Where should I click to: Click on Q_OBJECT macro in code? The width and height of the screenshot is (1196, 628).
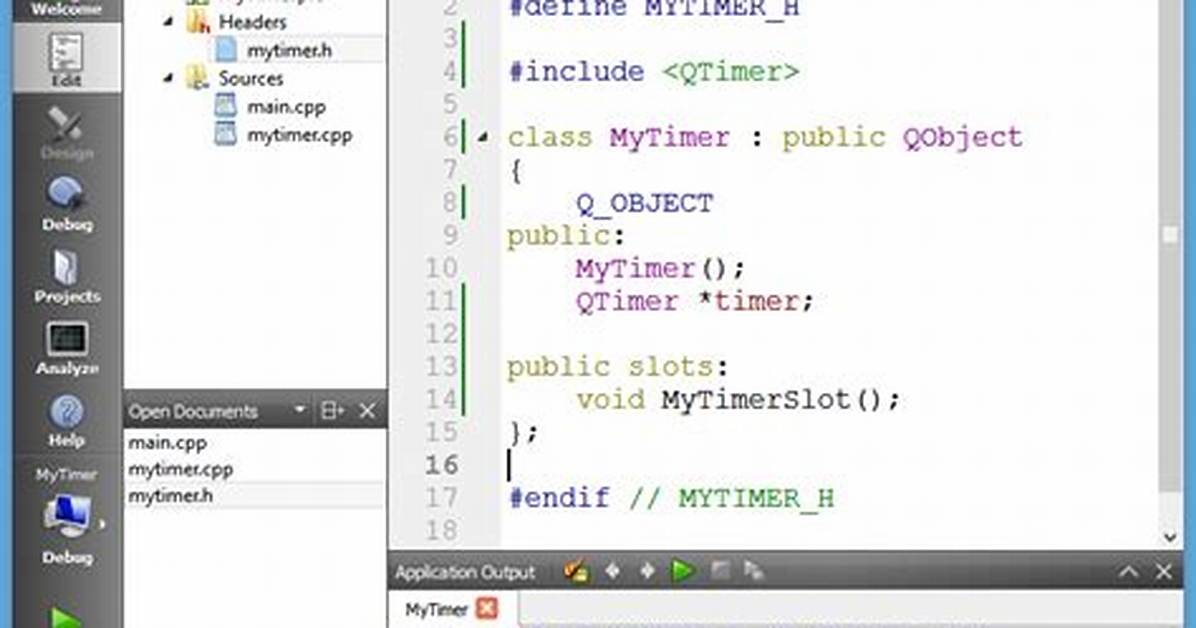click(645, 204)
